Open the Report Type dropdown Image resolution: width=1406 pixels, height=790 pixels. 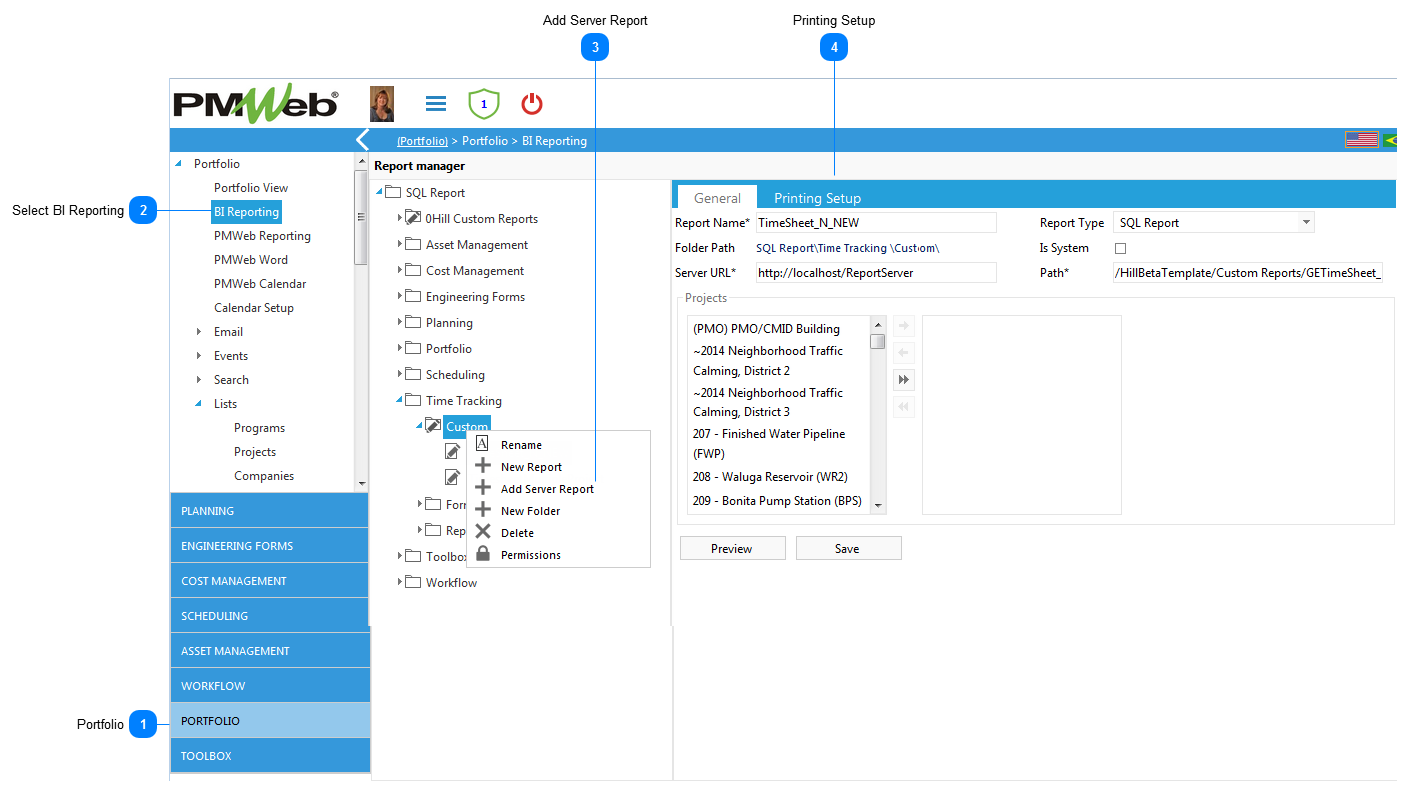[x=1306, y=223]
